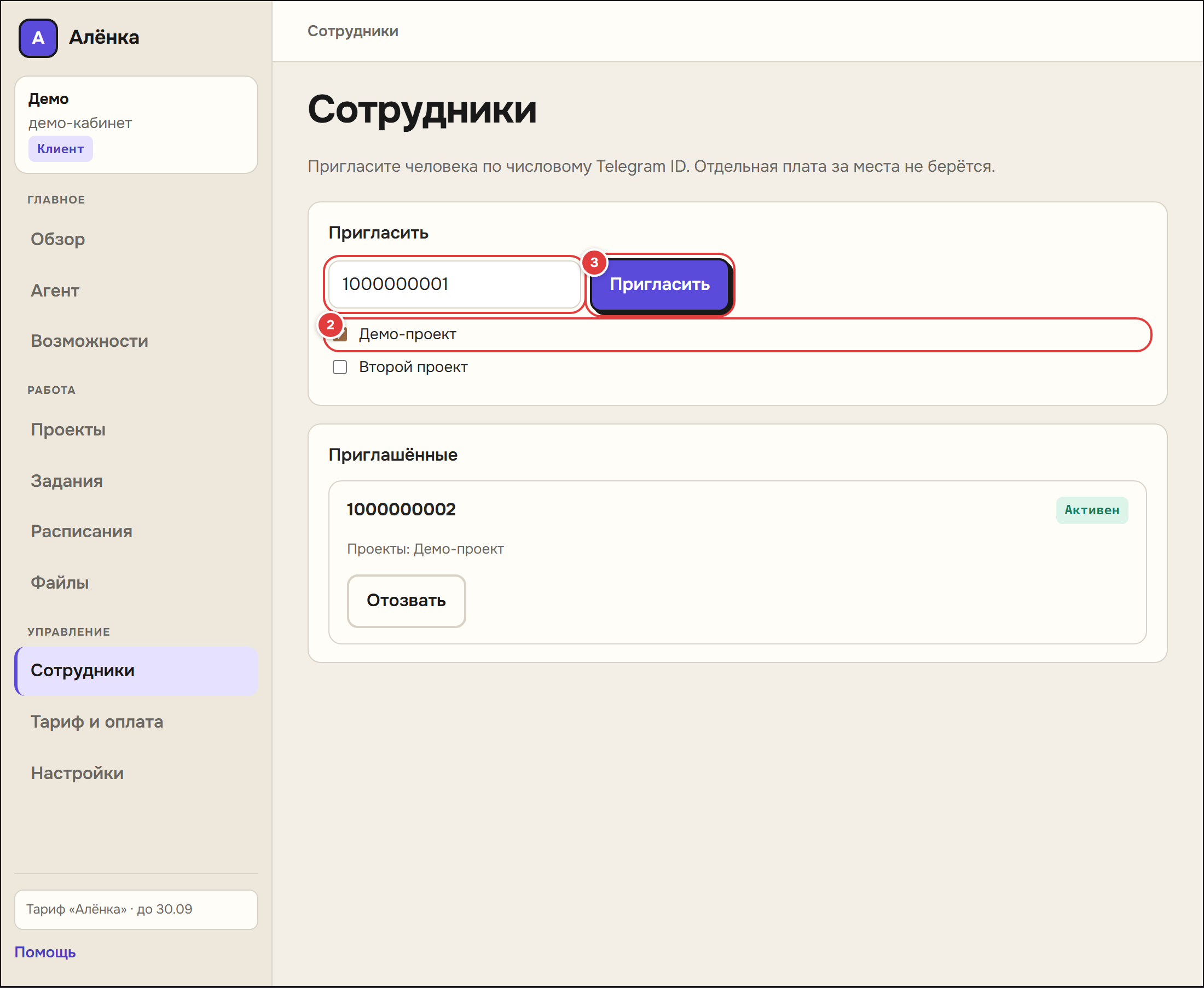Click the Алёнка brand name
The image size is (1204, 988).
coord(104,38)
